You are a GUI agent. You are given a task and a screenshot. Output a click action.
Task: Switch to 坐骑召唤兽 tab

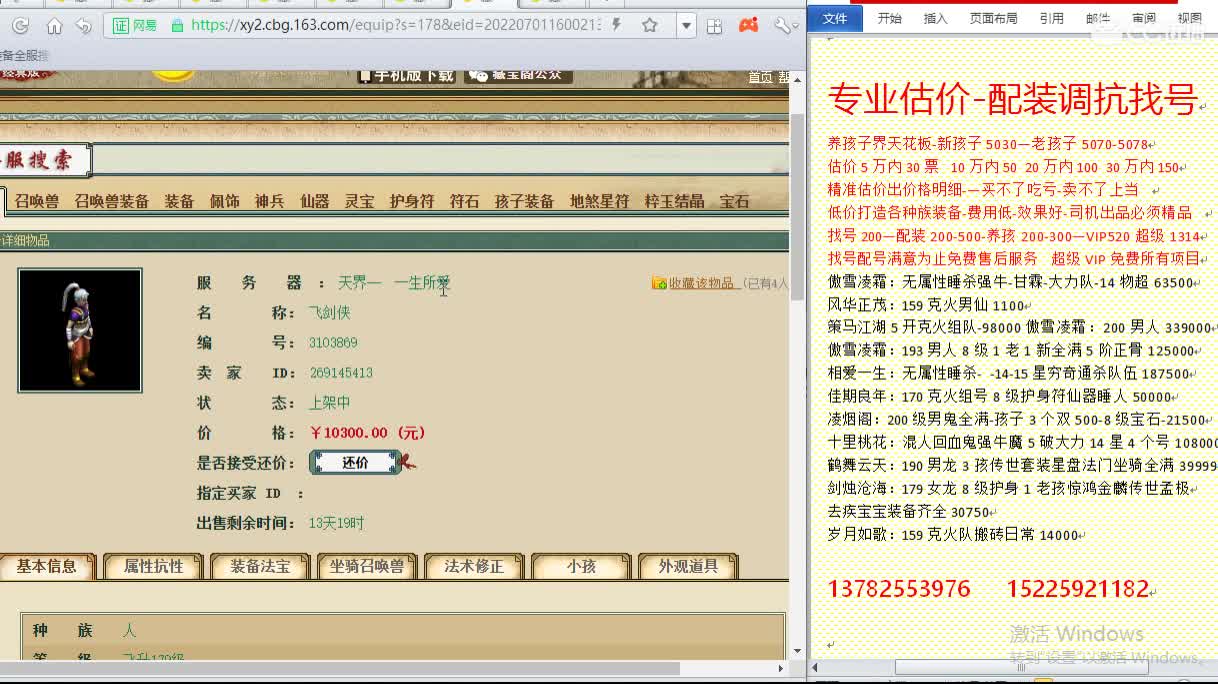click(x=367, y=566)
